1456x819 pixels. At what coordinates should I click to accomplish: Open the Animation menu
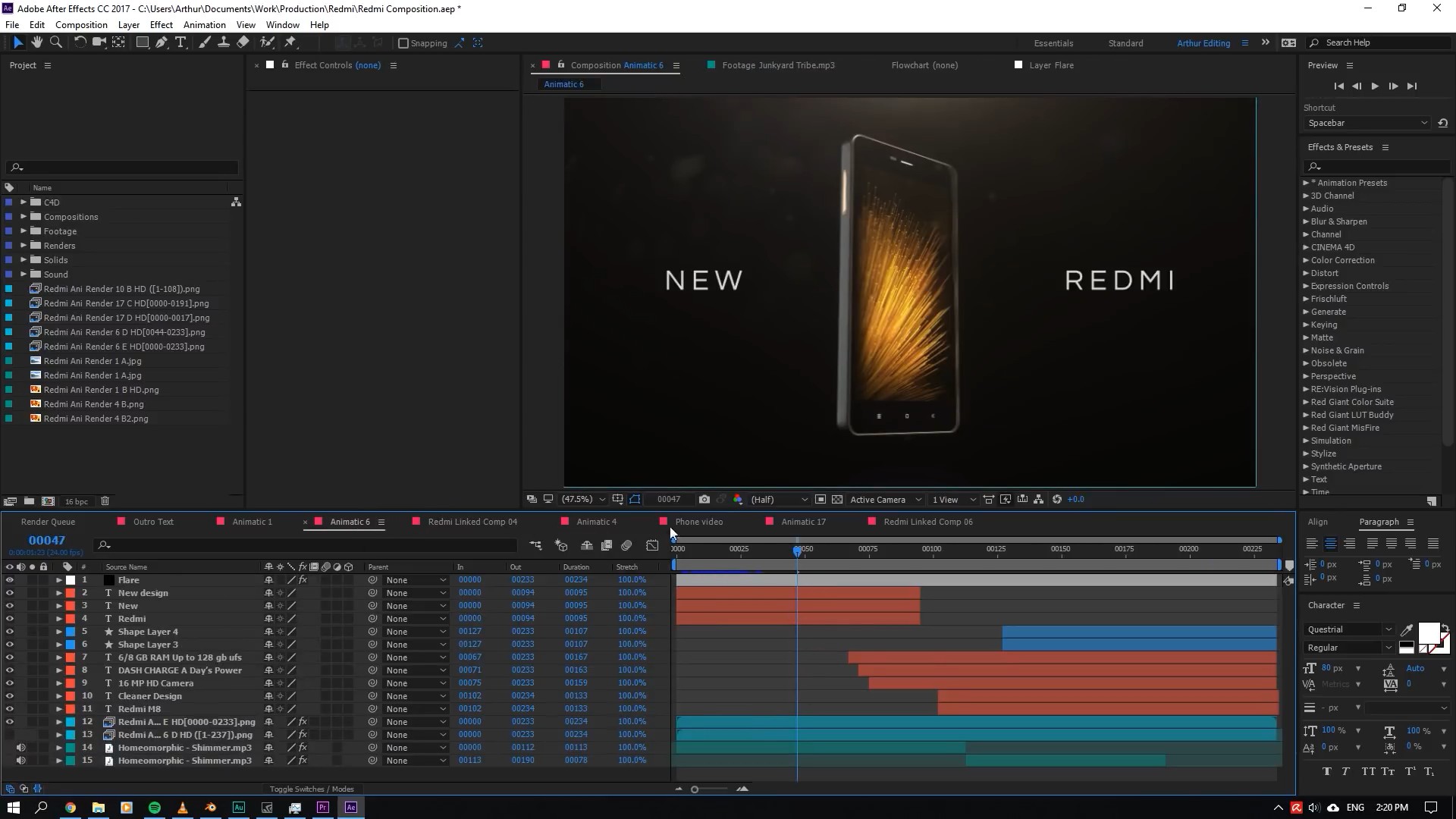pyautogui.click(x=204, y=25)
